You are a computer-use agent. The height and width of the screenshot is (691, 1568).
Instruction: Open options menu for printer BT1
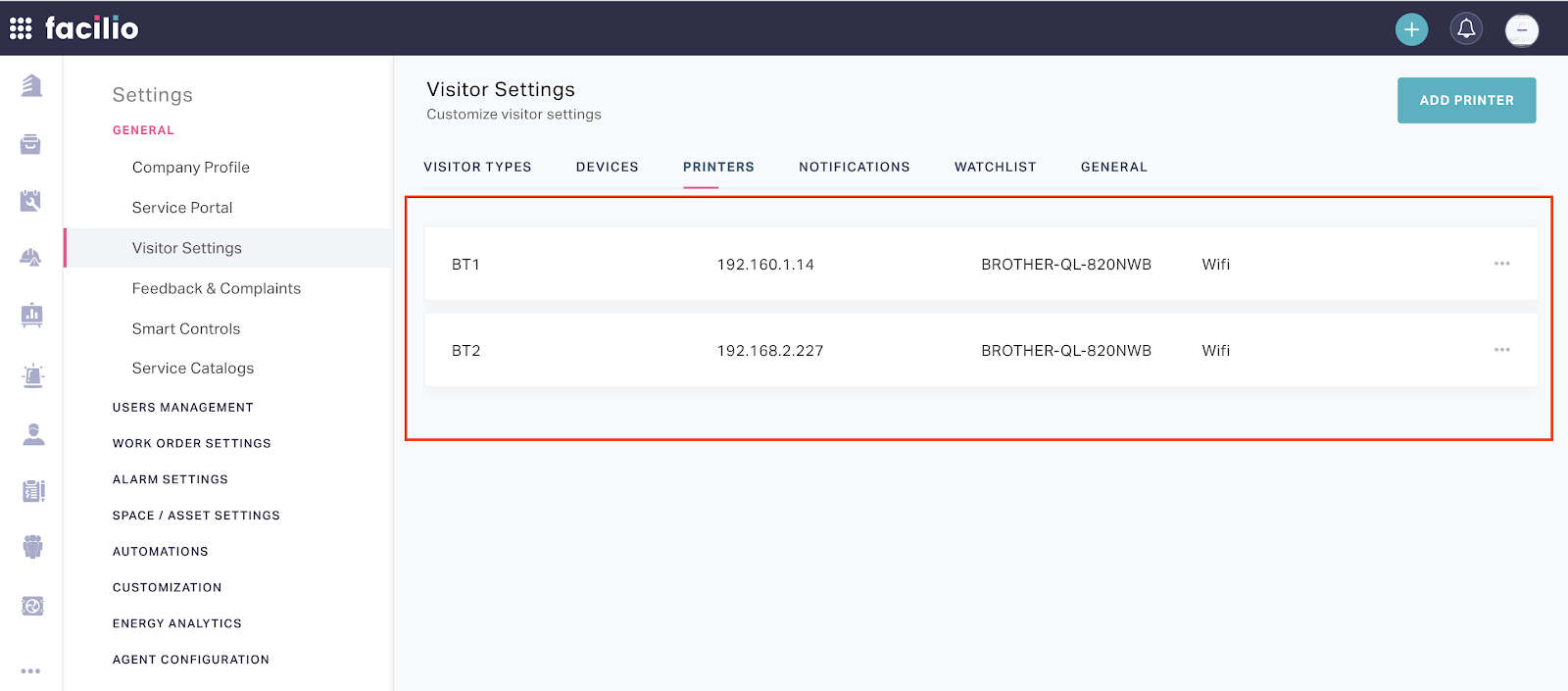(1501, 264)
